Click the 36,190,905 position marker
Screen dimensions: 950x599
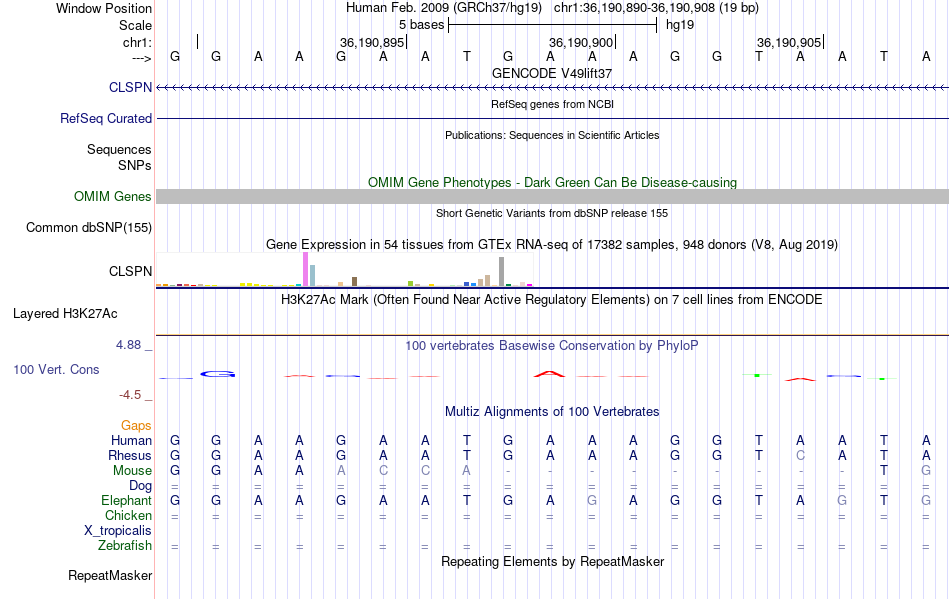point(791,42)
